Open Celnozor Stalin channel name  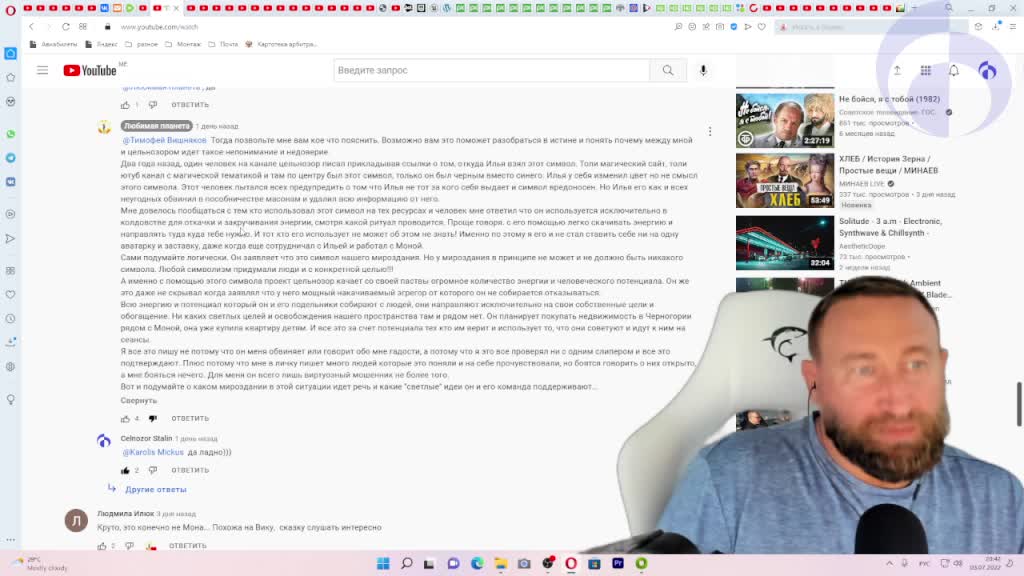click(x=146, y=438)
